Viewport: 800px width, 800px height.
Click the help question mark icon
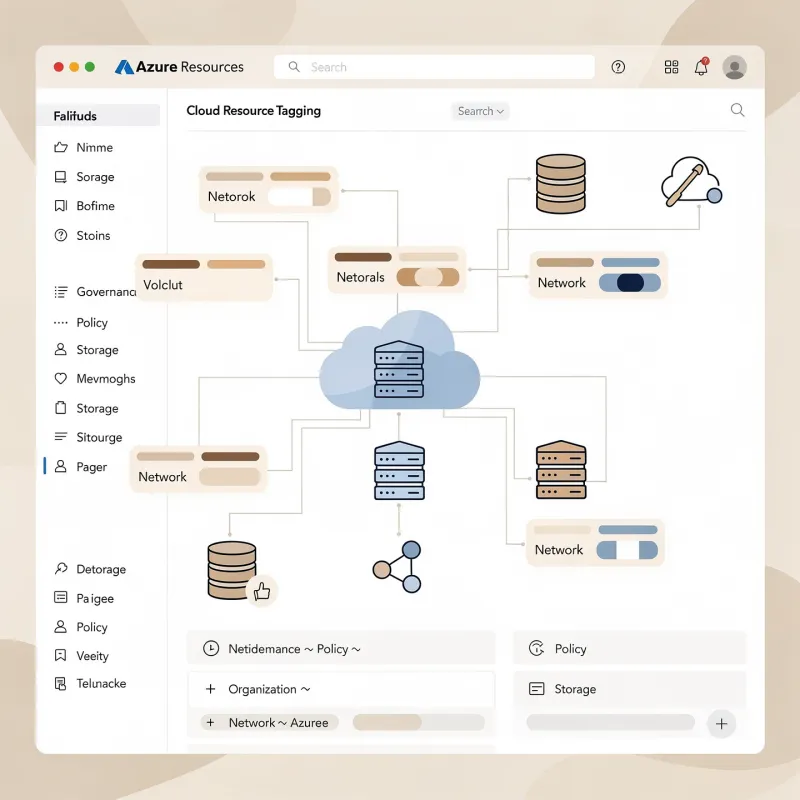click(x=618, y=67)
